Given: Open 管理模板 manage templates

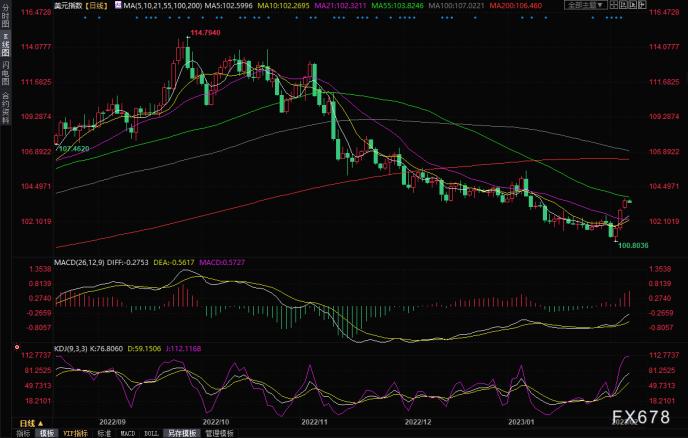Looking at the screenshot, I should (219, 433).
